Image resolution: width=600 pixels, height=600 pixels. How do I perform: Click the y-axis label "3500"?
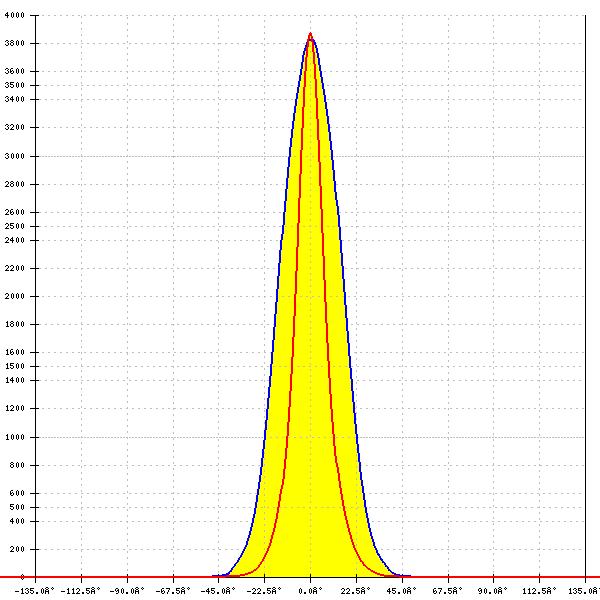click(15, 85)
